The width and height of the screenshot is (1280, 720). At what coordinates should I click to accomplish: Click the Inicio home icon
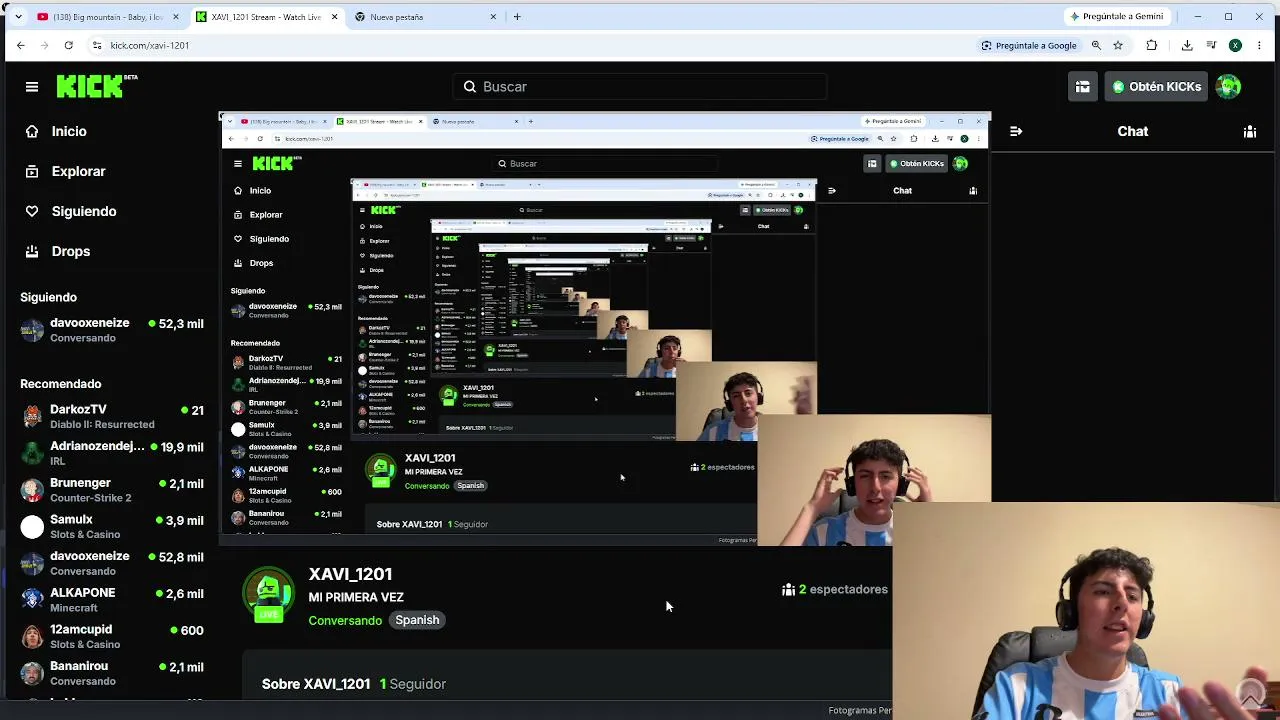tap(32, 131)
